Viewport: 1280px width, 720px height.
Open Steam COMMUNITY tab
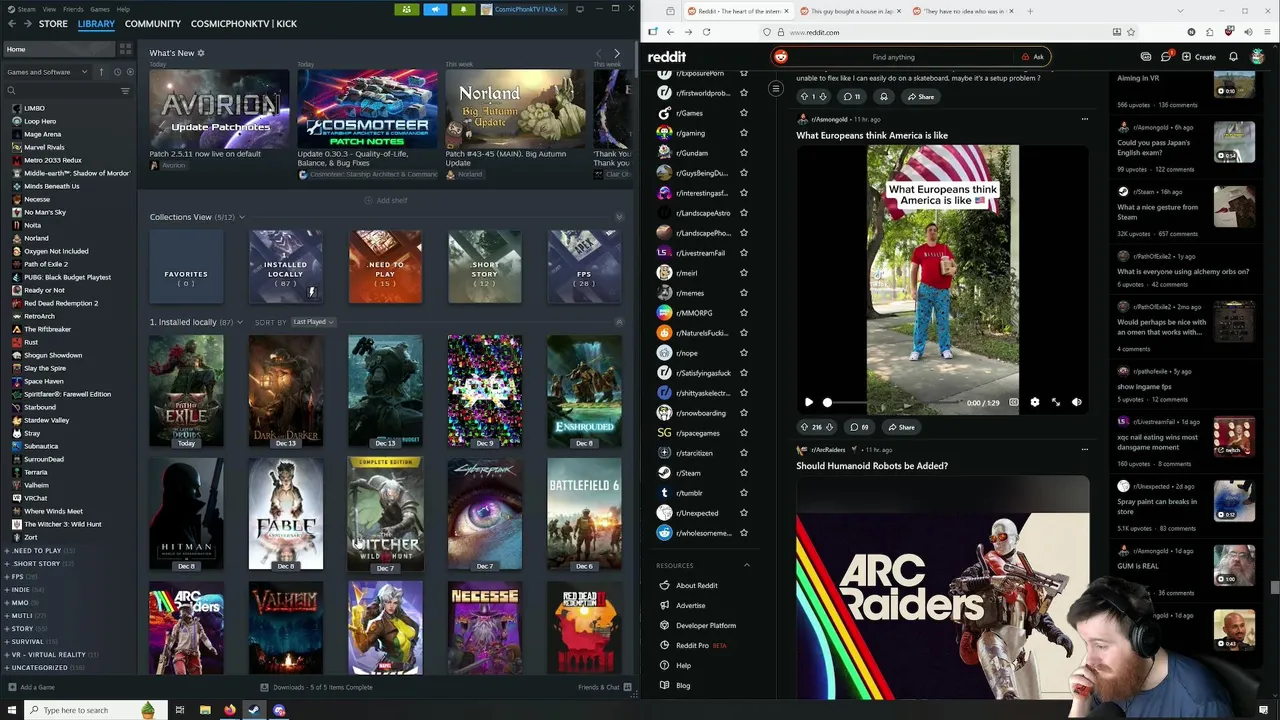pos(153,23)
